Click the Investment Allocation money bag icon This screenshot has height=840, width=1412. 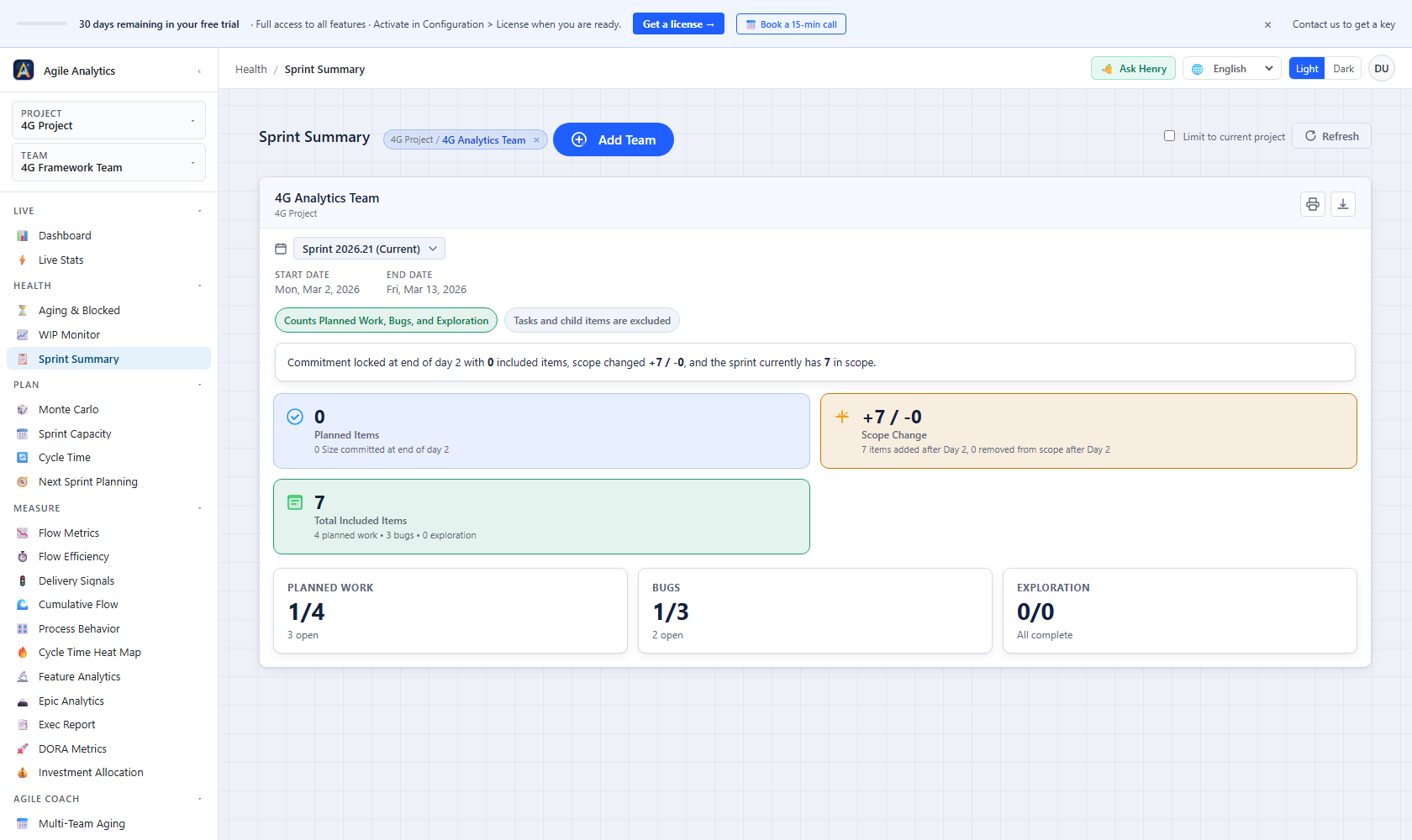(x=23, y=773)
